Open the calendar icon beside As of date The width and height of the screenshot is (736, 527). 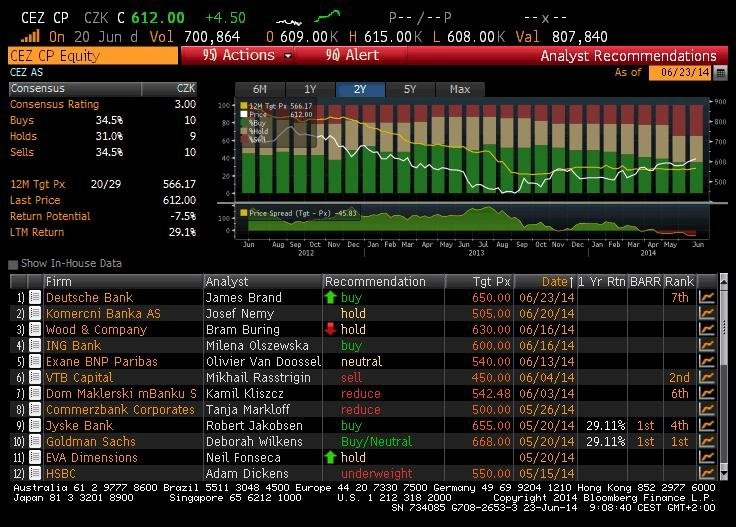click(721, 73)
